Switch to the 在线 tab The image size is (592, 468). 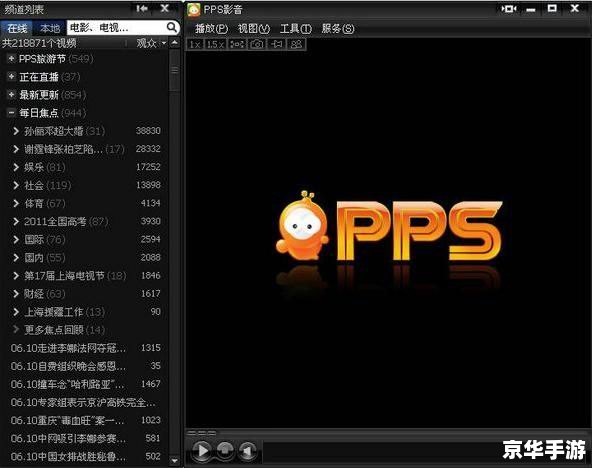(17, 28)
